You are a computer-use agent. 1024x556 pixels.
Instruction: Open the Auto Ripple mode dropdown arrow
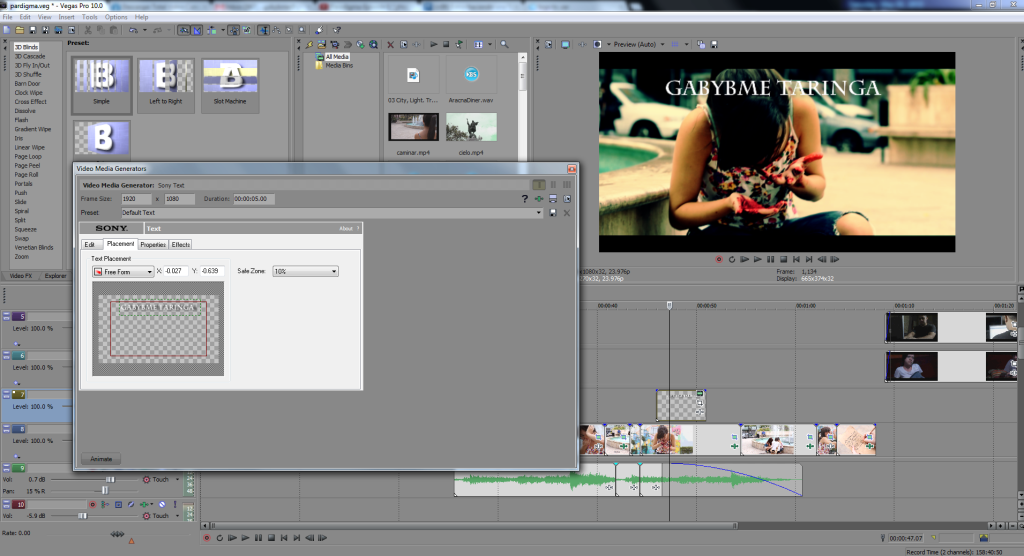pyautogui.click(x=223, y=30)
